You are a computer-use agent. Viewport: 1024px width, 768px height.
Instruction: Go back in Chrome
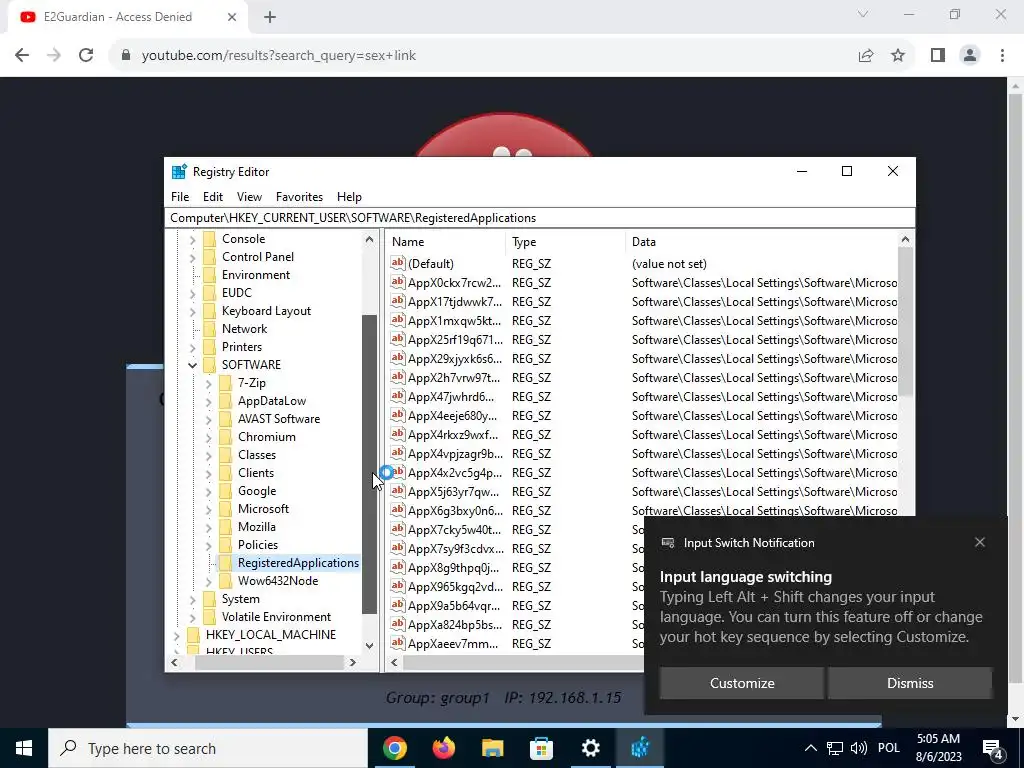[x=22, y=56]
